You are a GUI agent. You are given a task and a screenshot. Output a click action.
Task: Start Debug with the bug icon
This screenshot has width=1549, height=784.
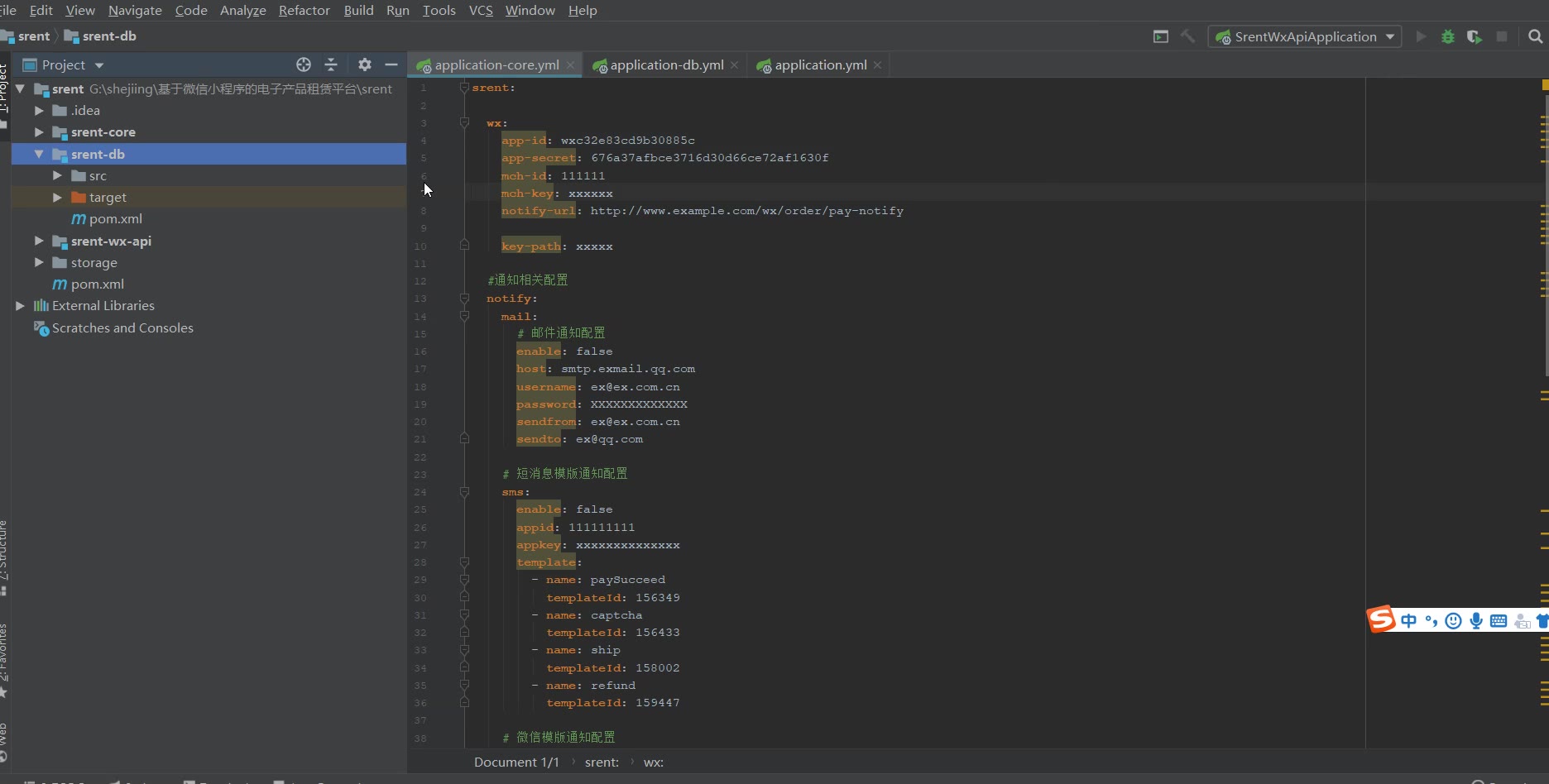(x=1448, y=36)
